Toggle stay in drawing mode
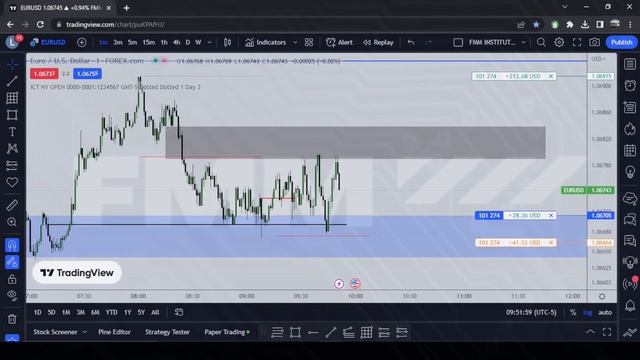This screenshot has width=640, height=360. tap(12, 262)
